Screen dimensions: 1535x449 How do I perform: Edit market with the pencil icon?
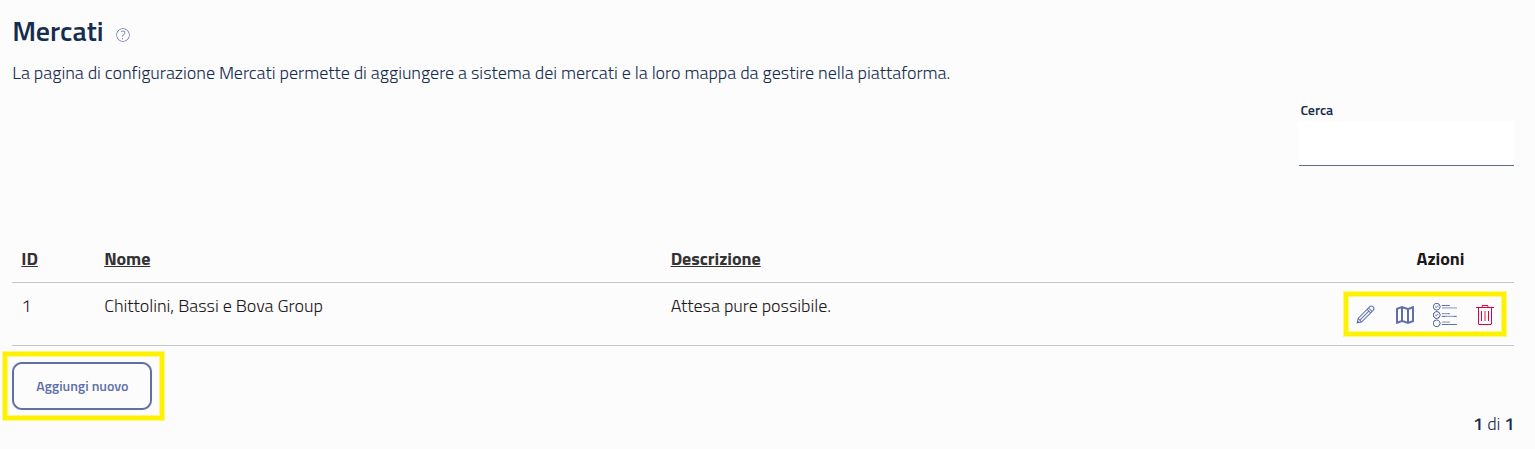tap(1365, 316)
